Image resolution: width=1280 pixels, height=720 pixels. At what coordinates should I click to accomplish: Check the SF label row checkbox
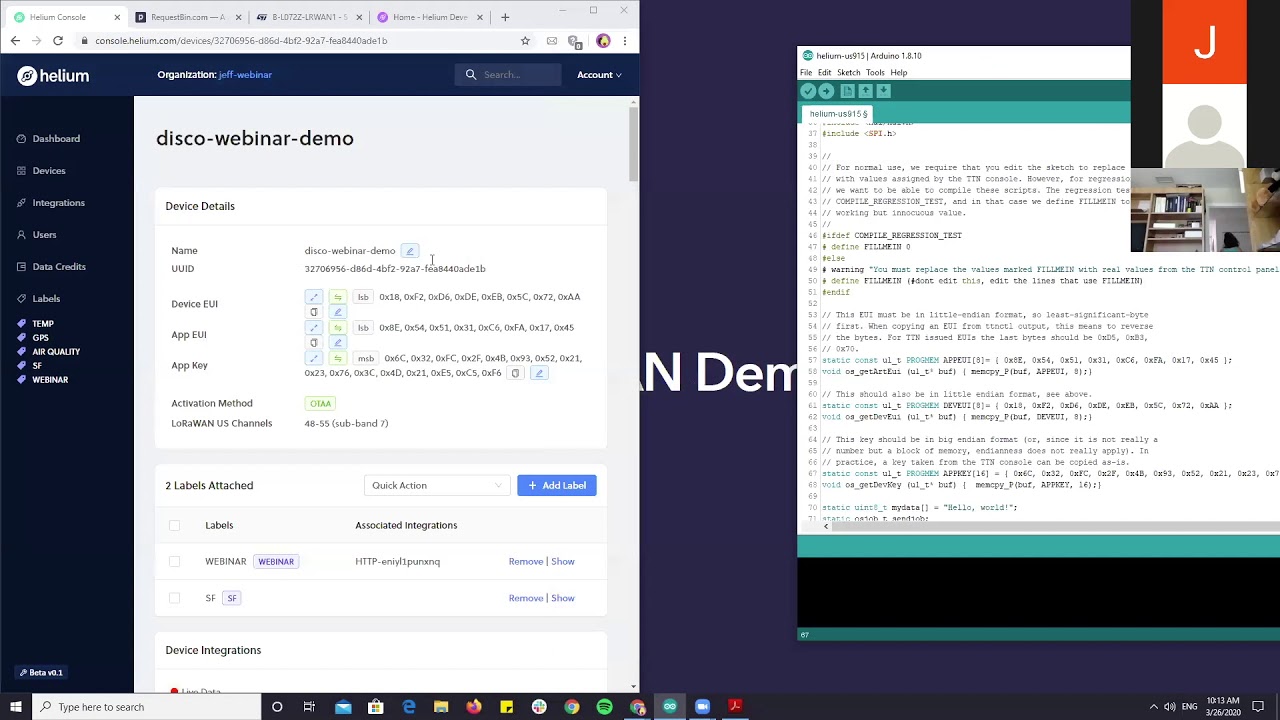[x=174, y=598]
